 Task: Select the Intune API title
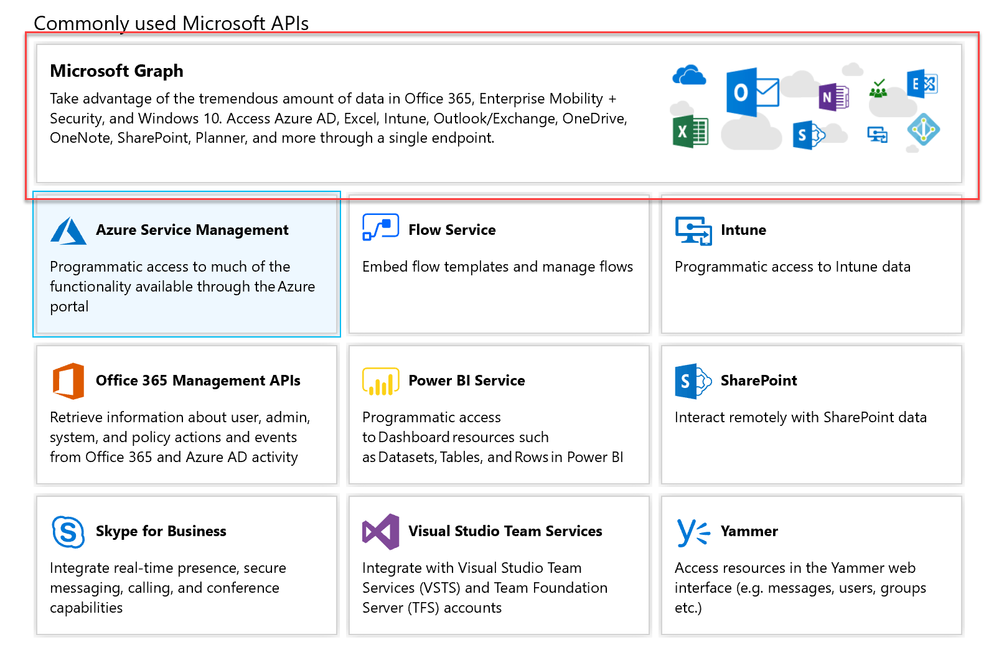(x=743, y=230)
